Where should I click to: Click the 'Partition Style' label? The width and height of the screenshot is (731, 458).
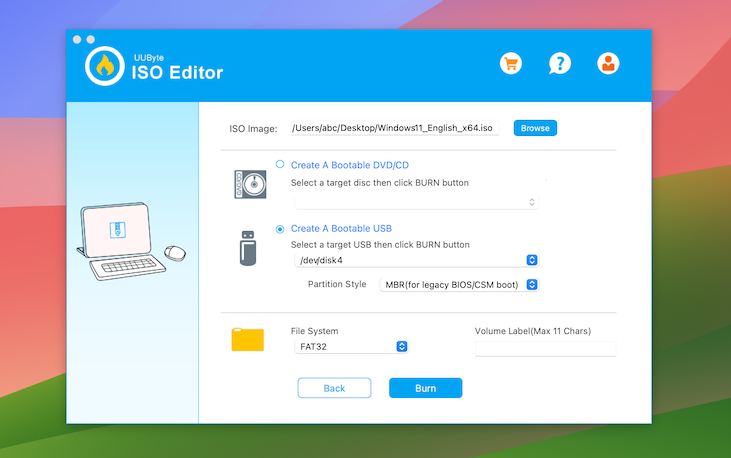pos(337,284)
